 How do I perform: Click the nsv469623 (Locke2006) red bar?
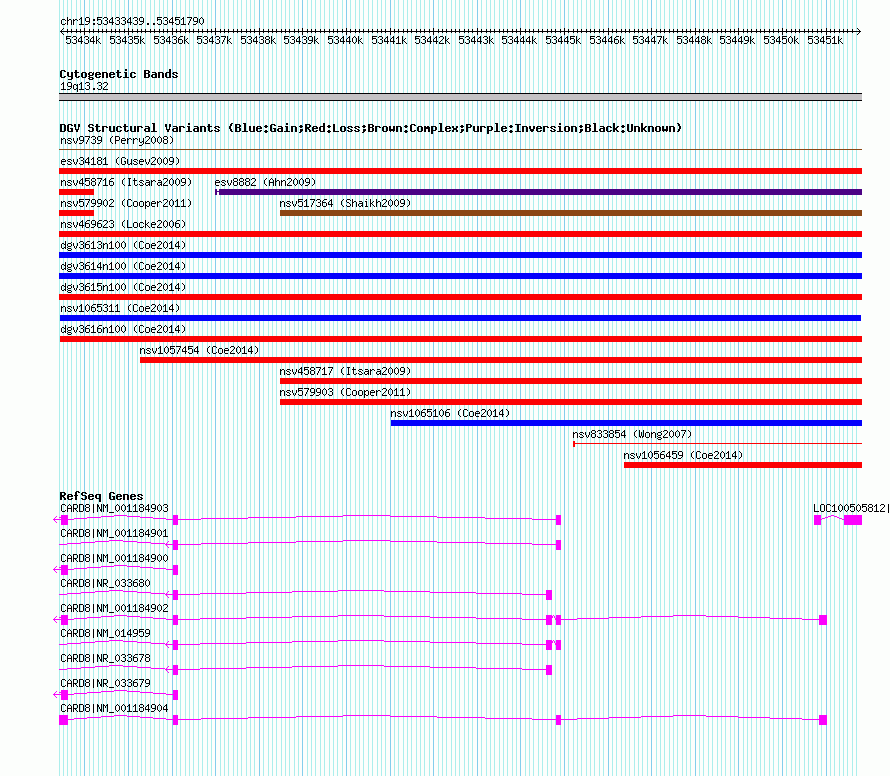coord(460,234)
